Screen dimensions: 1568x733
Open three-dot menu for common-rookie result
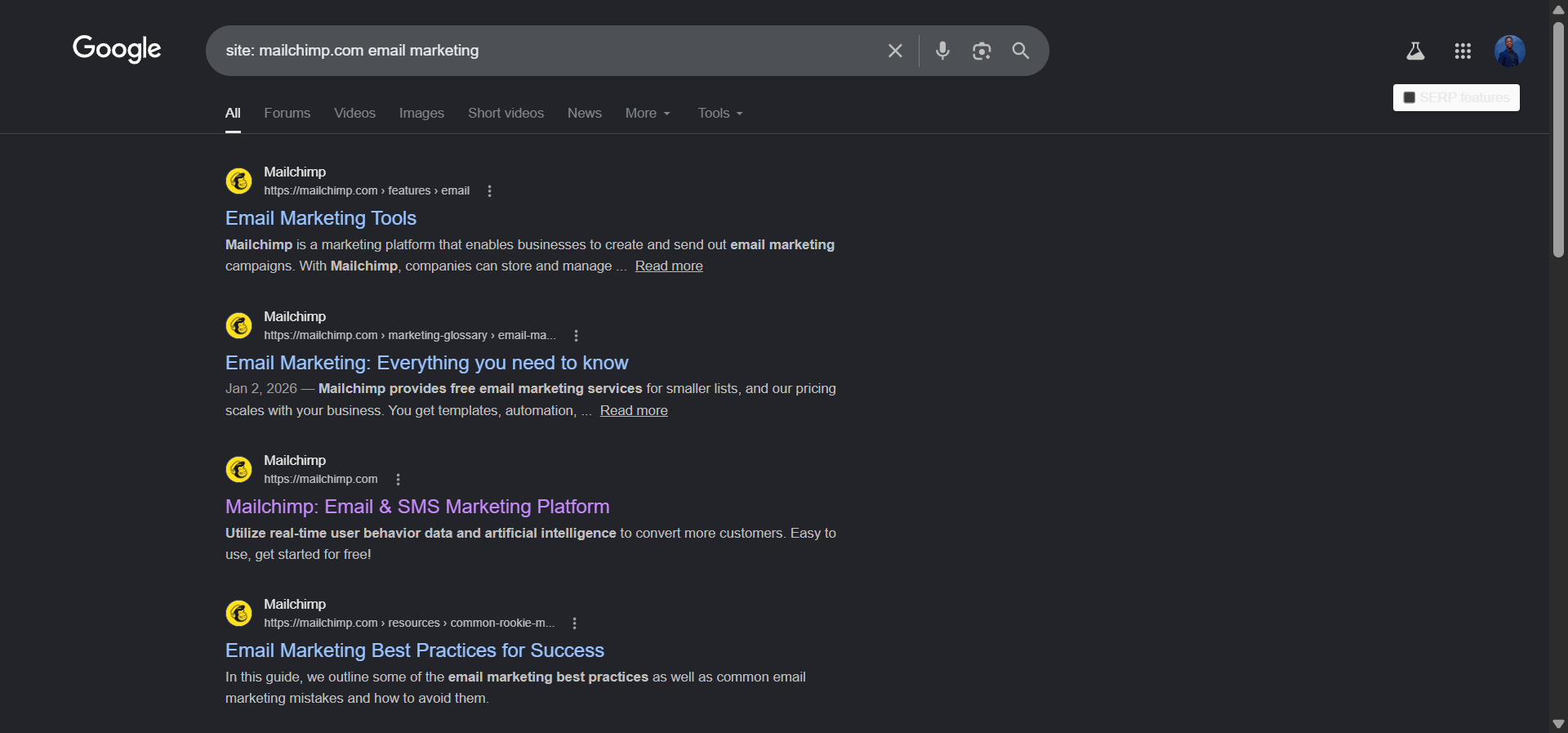pyautogui.click(x=574, y=623)
